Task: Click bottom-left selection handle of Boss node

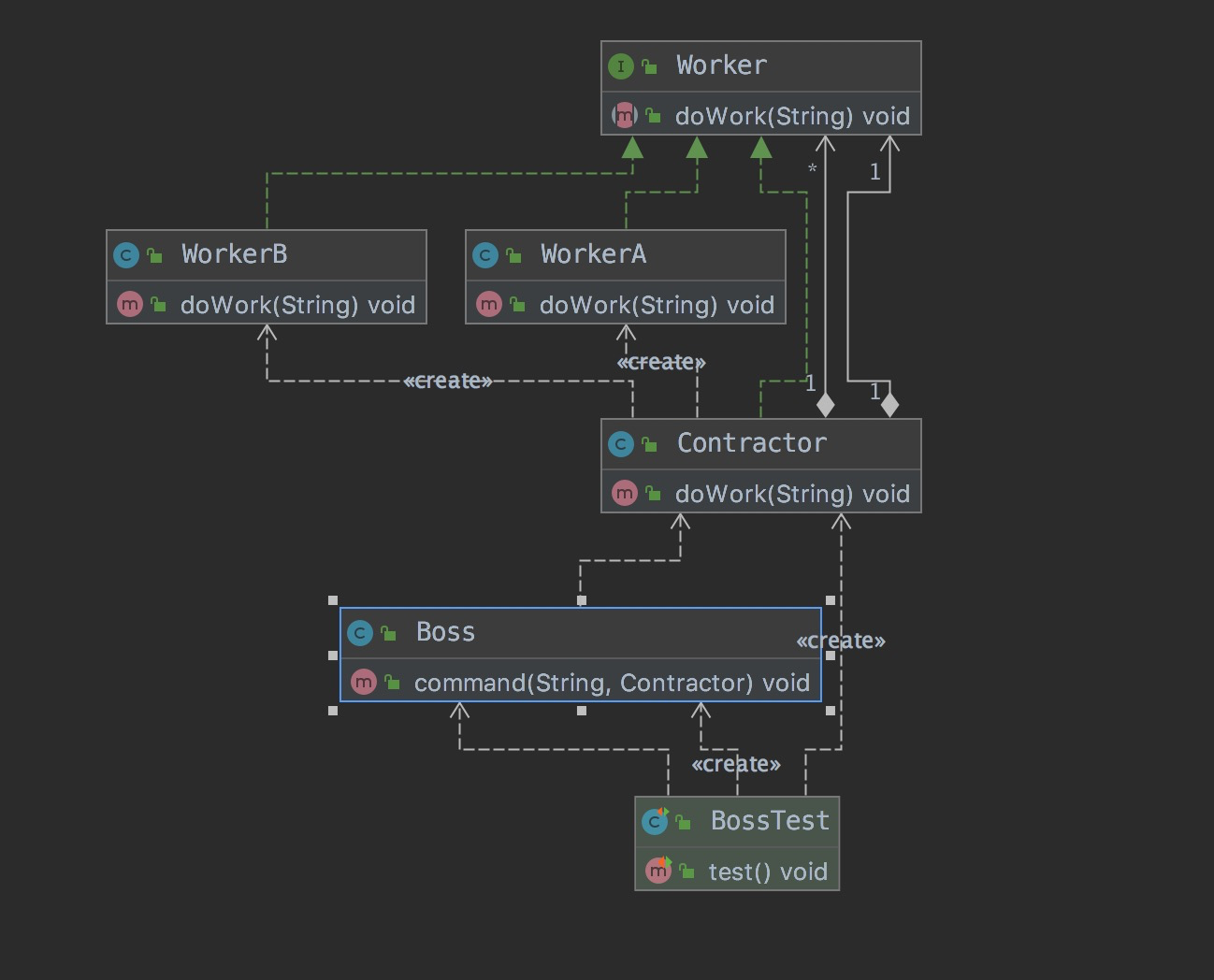Action: (333, 711)
